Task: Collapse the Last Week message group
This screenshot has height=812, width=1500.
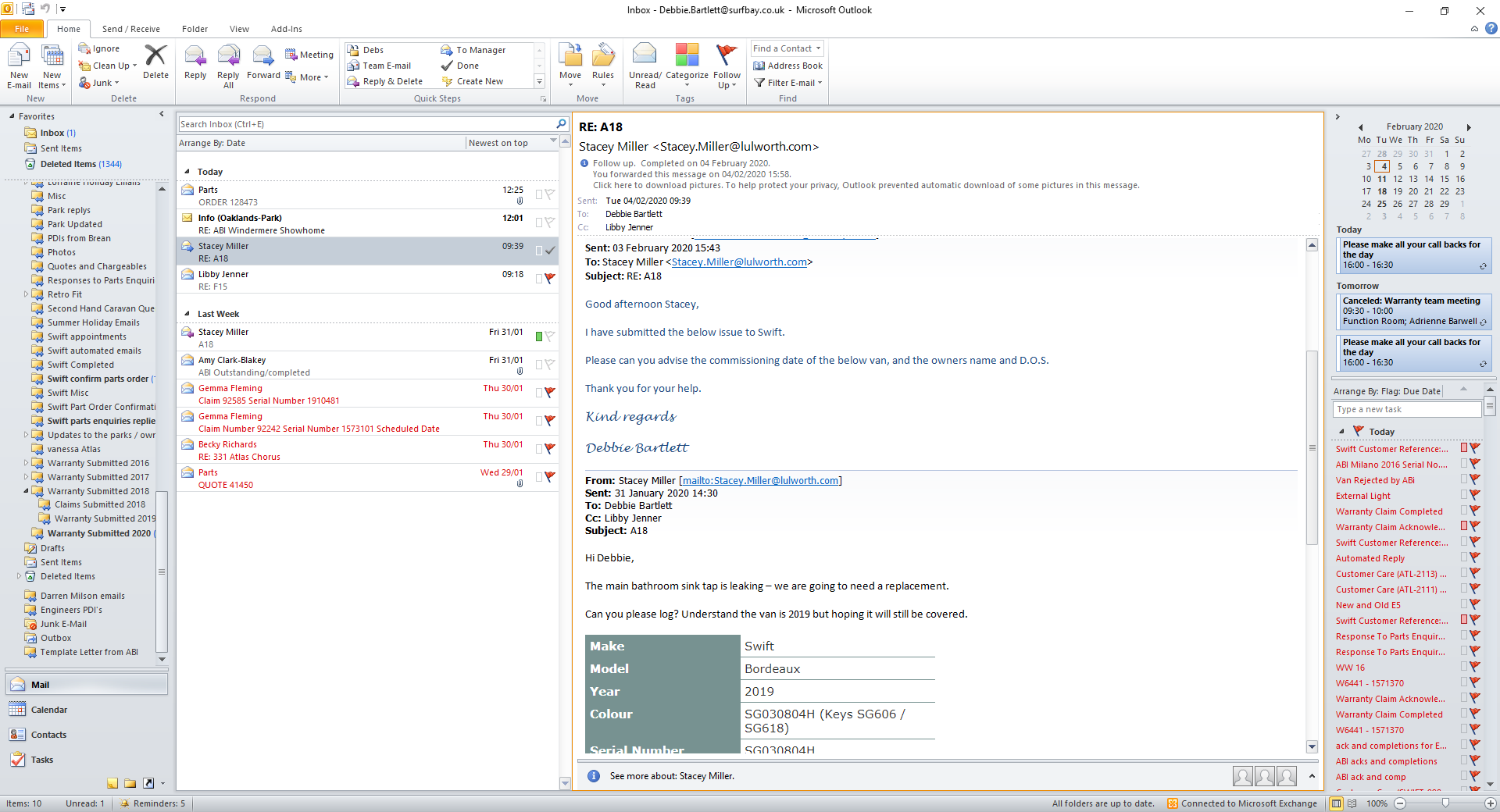Action: pos(187,314)
